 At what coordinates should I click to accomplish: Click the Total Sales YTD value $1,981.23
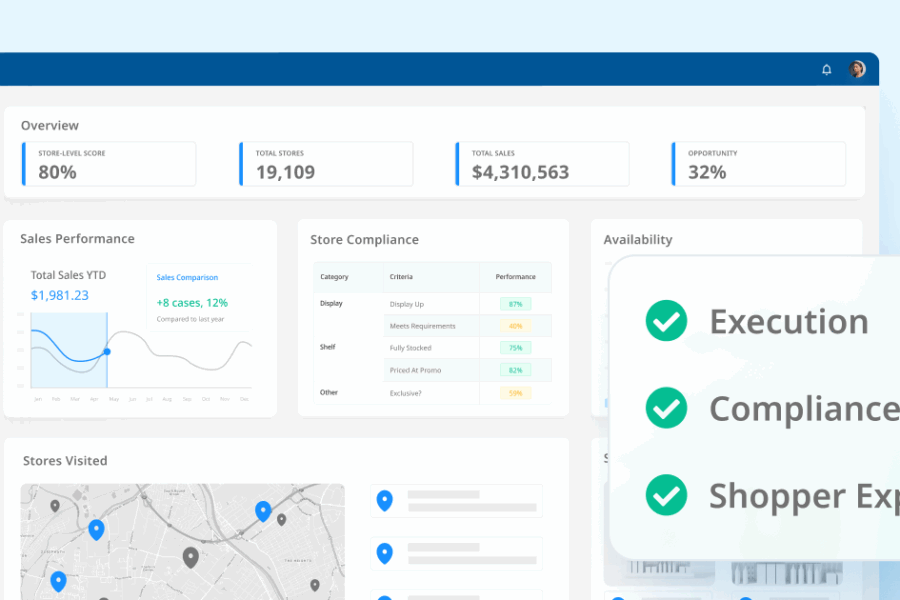(60, 295)
